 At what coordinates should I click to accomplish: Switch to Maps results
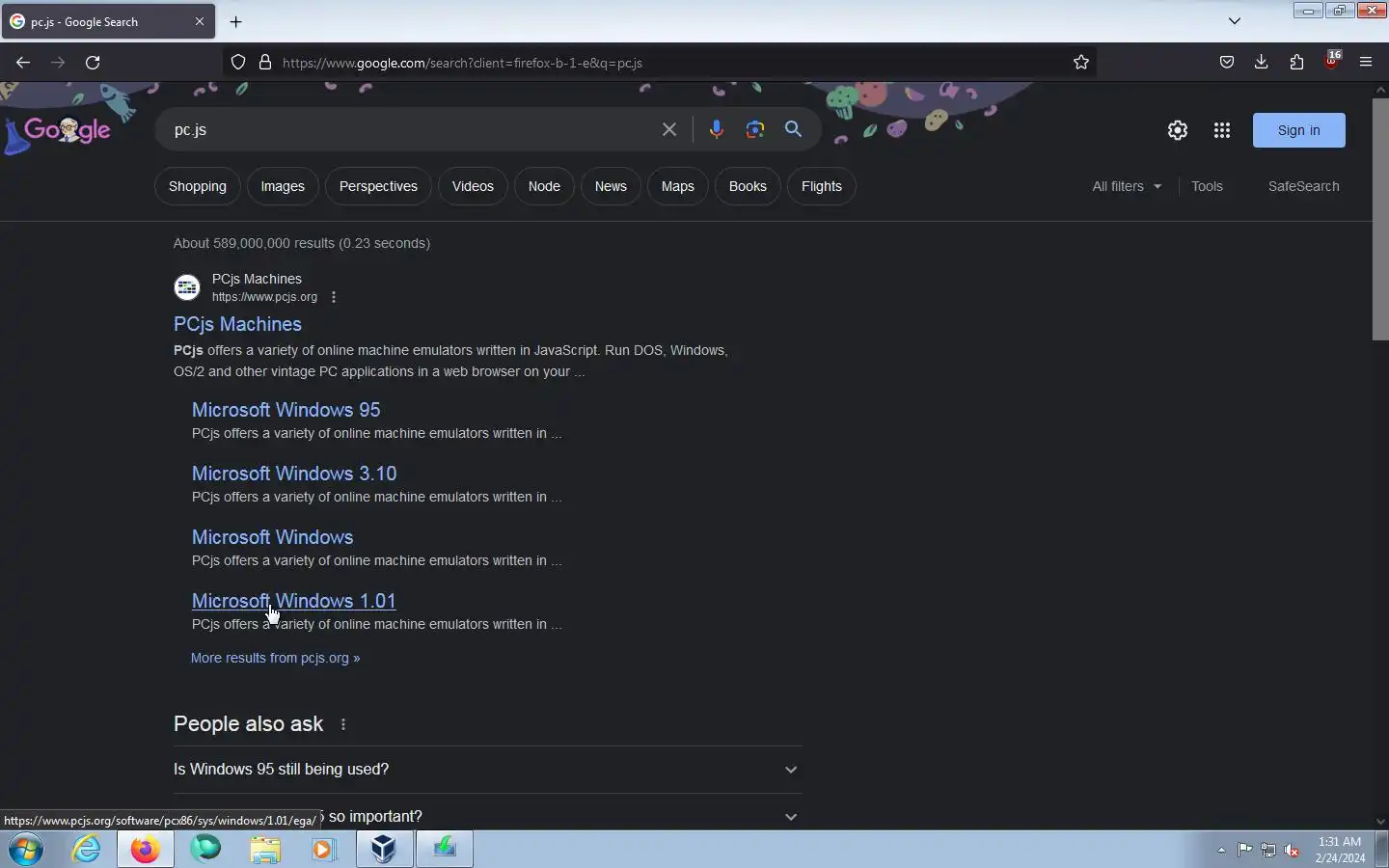tap(678, 186)
